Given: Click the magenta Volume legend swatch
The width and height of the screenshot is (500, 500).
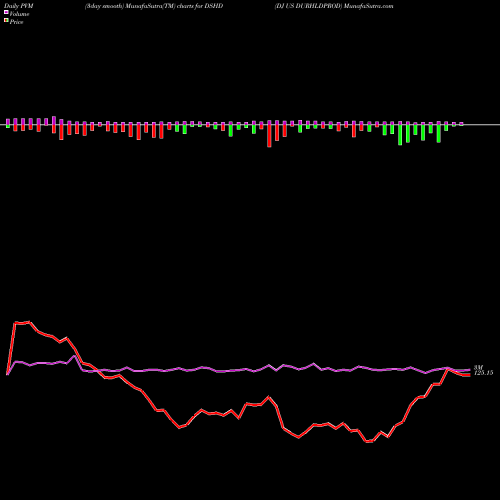Looking at the screenshot, I should coord(6,13).
